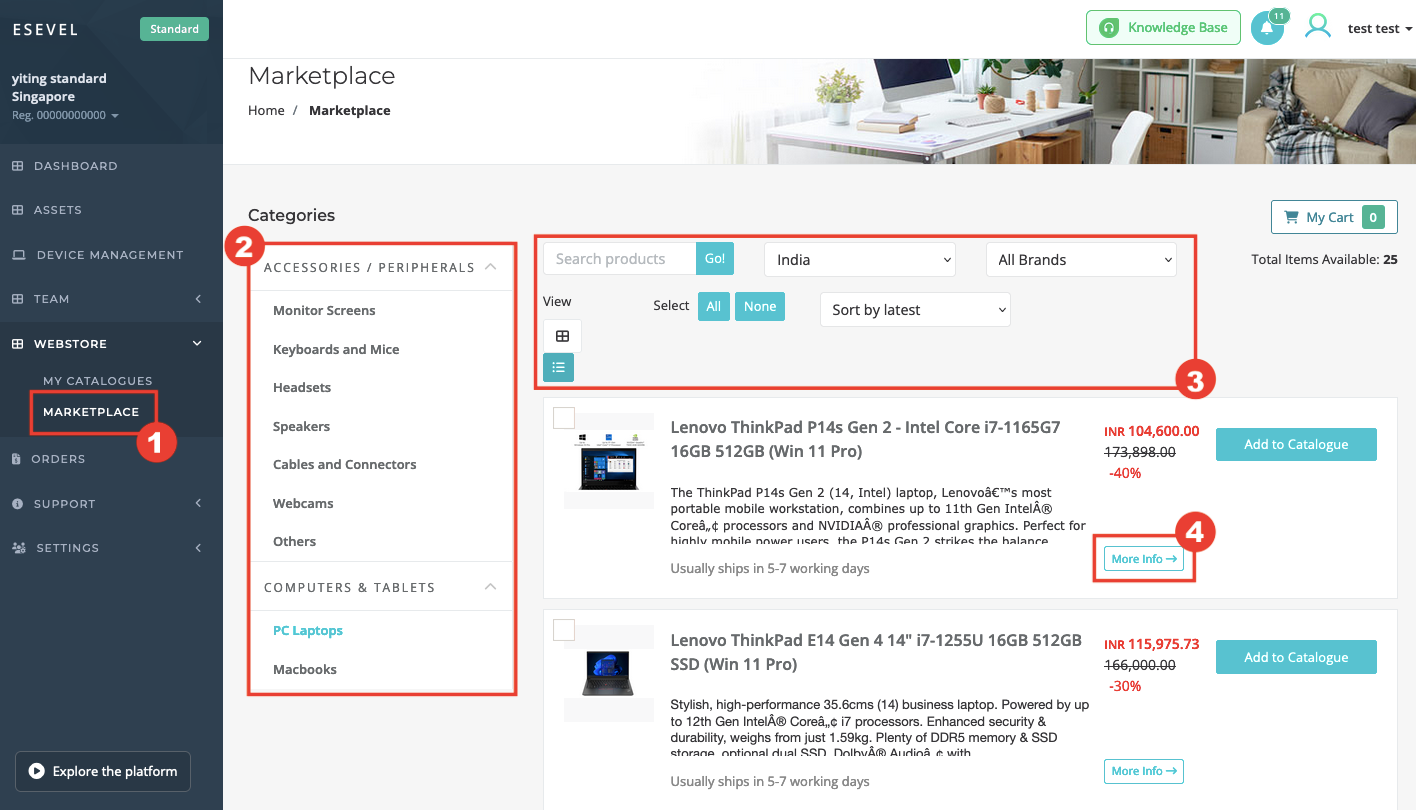Click the user profile avatar icon

coord(1318,27)
